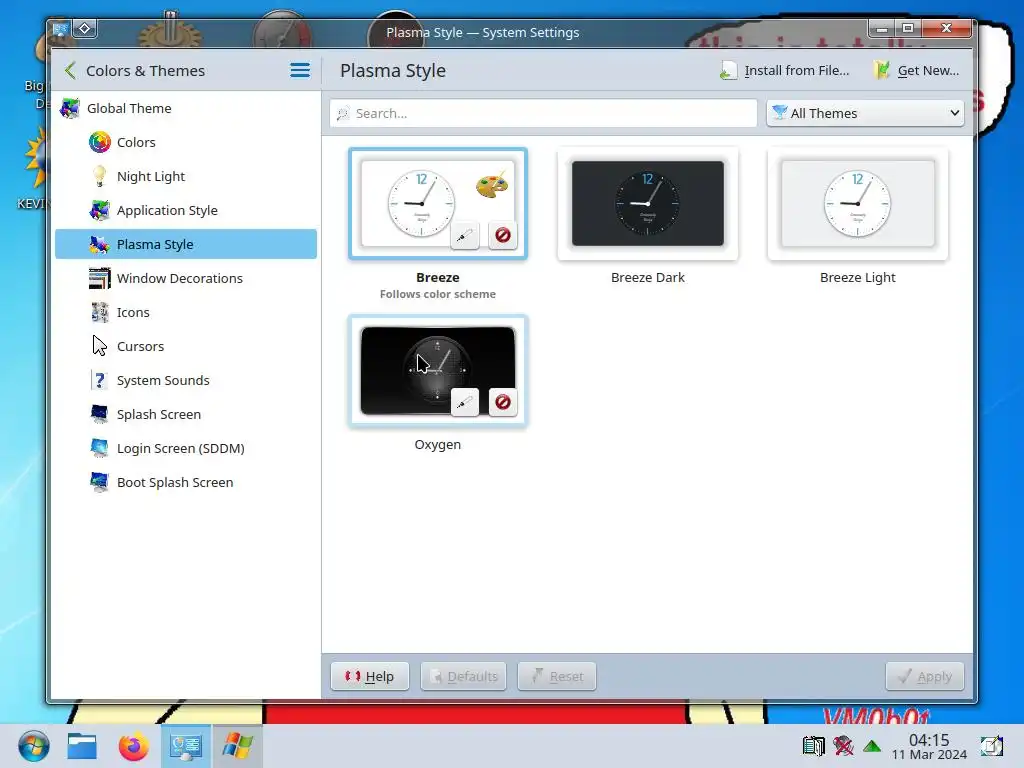Open the clock showing 04:15
Image resolution: width=1024 pixels, height=768 pixels.
(x=929, y=746)
